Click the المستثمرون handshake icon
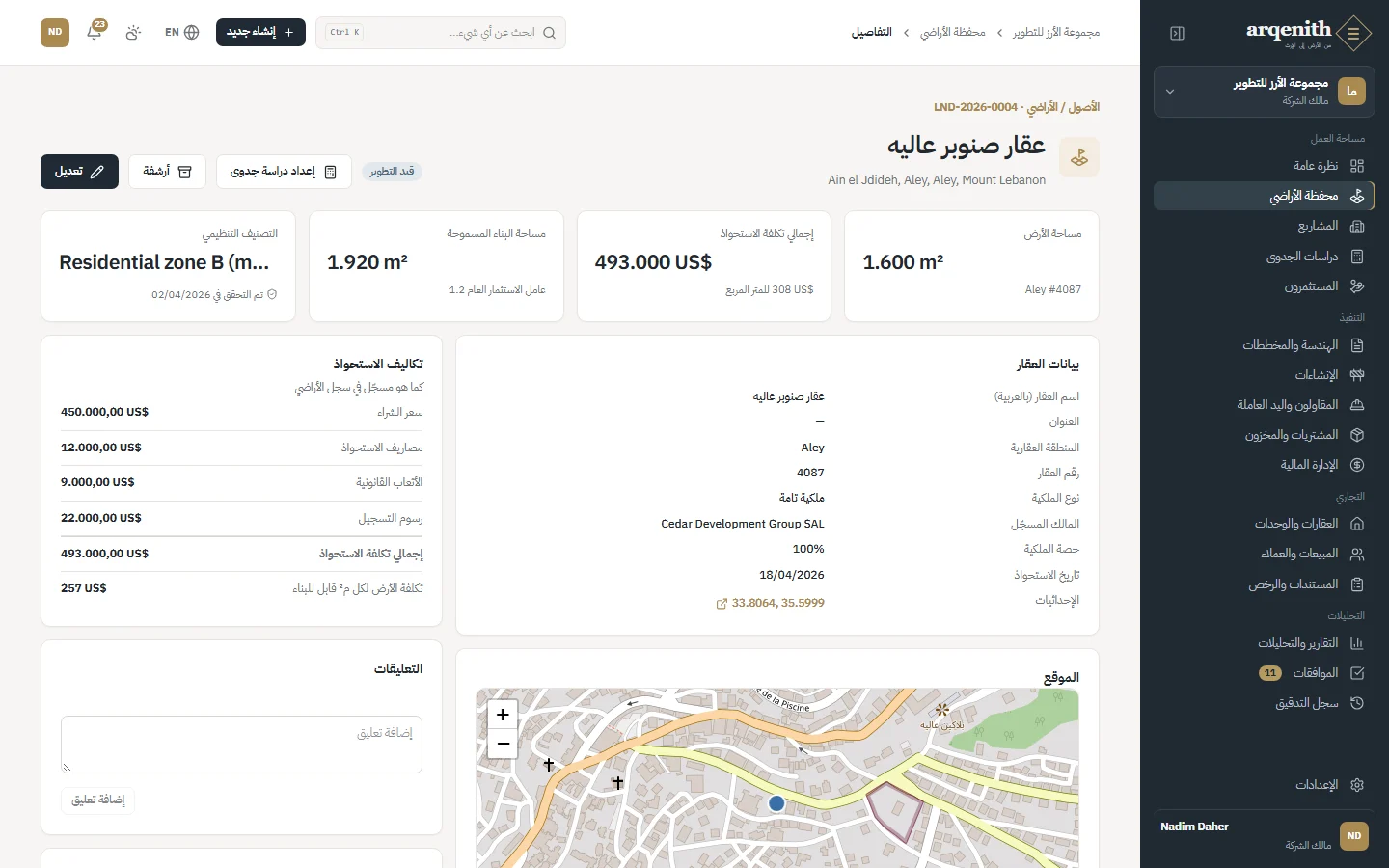 (1357, 286)
